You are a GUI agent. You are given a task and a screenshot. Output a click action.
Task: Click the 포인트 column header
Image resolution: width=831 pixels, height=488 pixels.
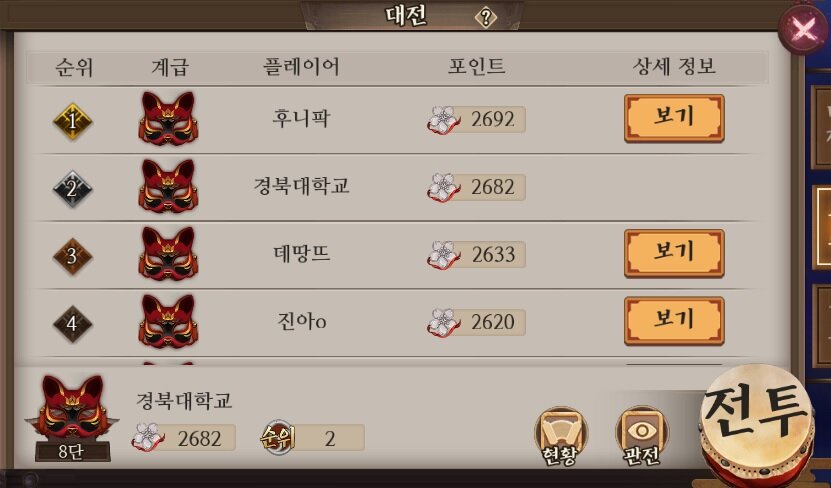click(x=476, y=67)
